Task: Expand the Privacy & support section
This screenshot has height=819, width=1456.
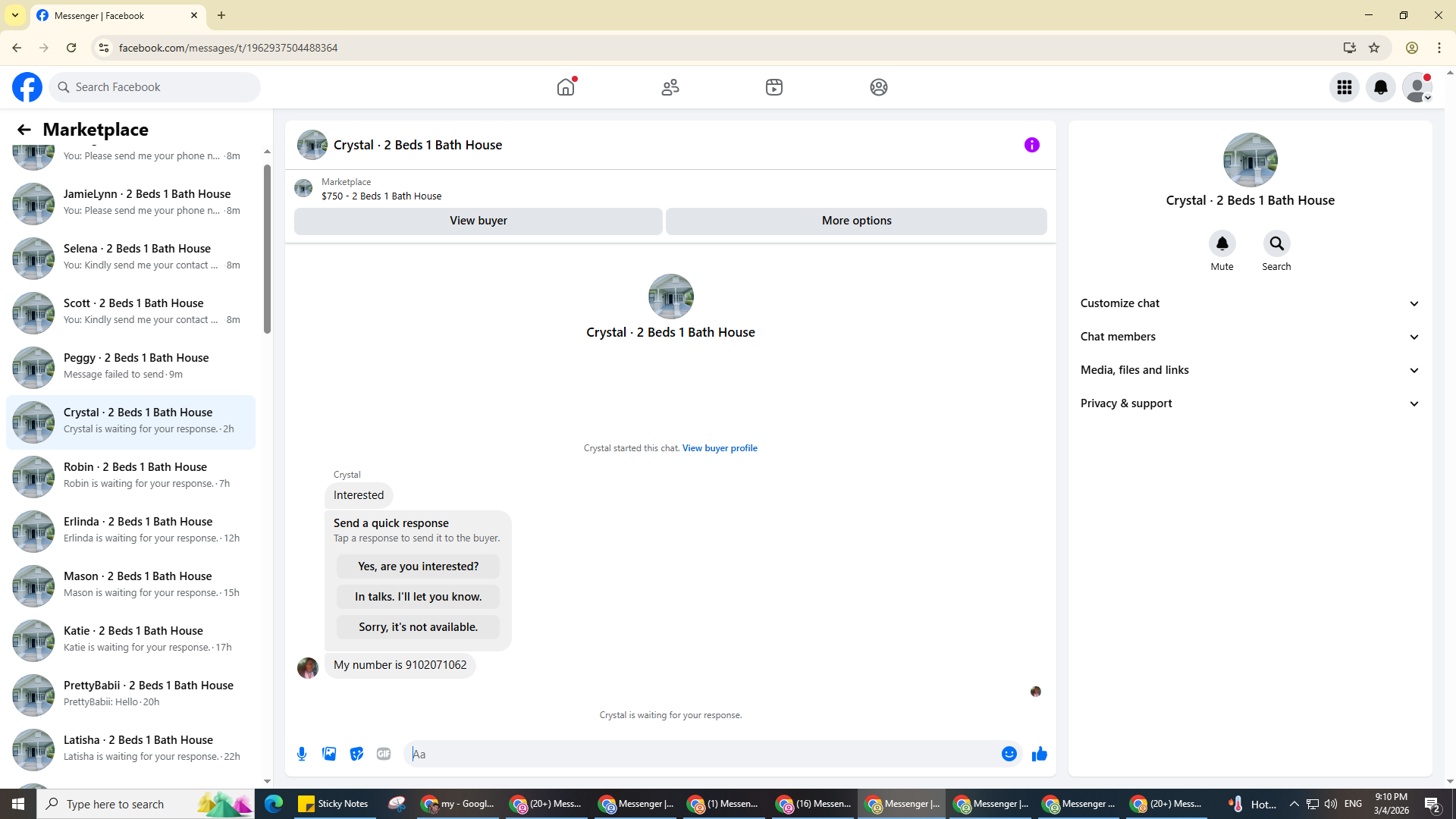Action: (x=1250, y=403)
